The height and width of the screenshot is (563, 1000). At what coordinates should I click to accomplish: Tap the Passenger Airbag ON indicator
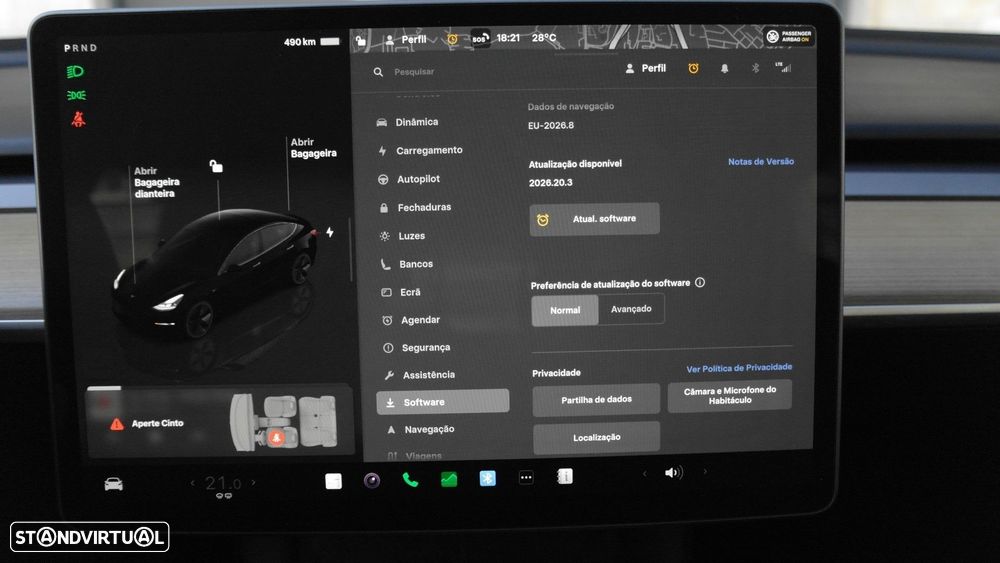point(789,36)
